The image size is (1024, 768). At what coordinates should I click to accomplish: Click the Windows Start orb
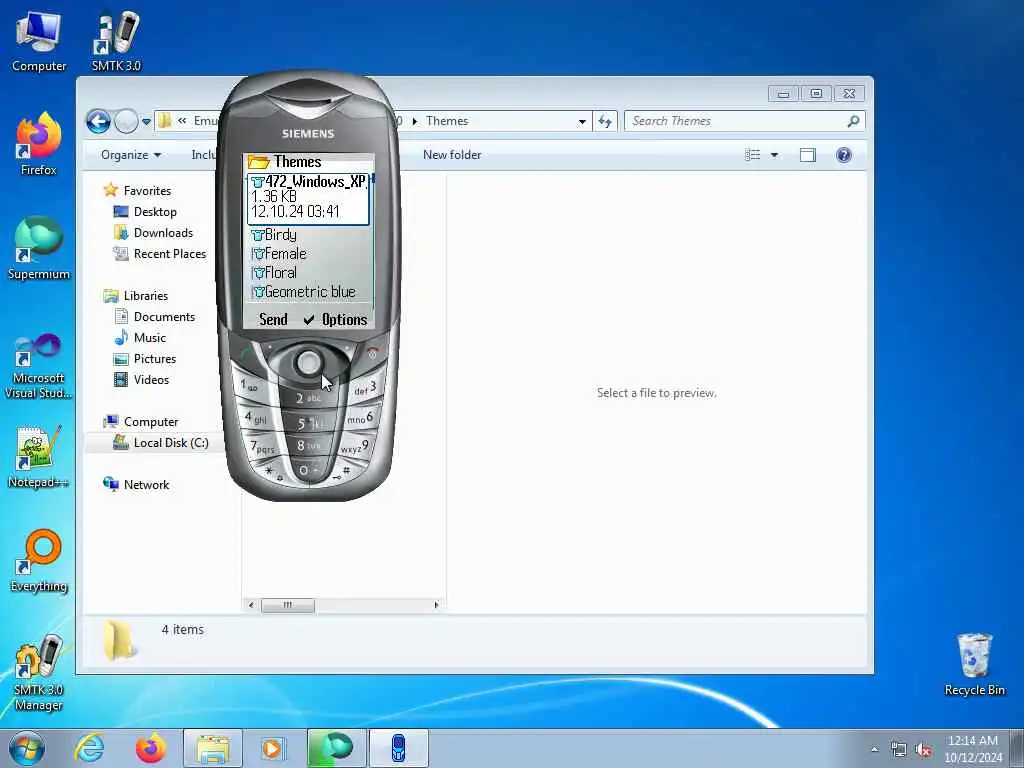(27, 748)
